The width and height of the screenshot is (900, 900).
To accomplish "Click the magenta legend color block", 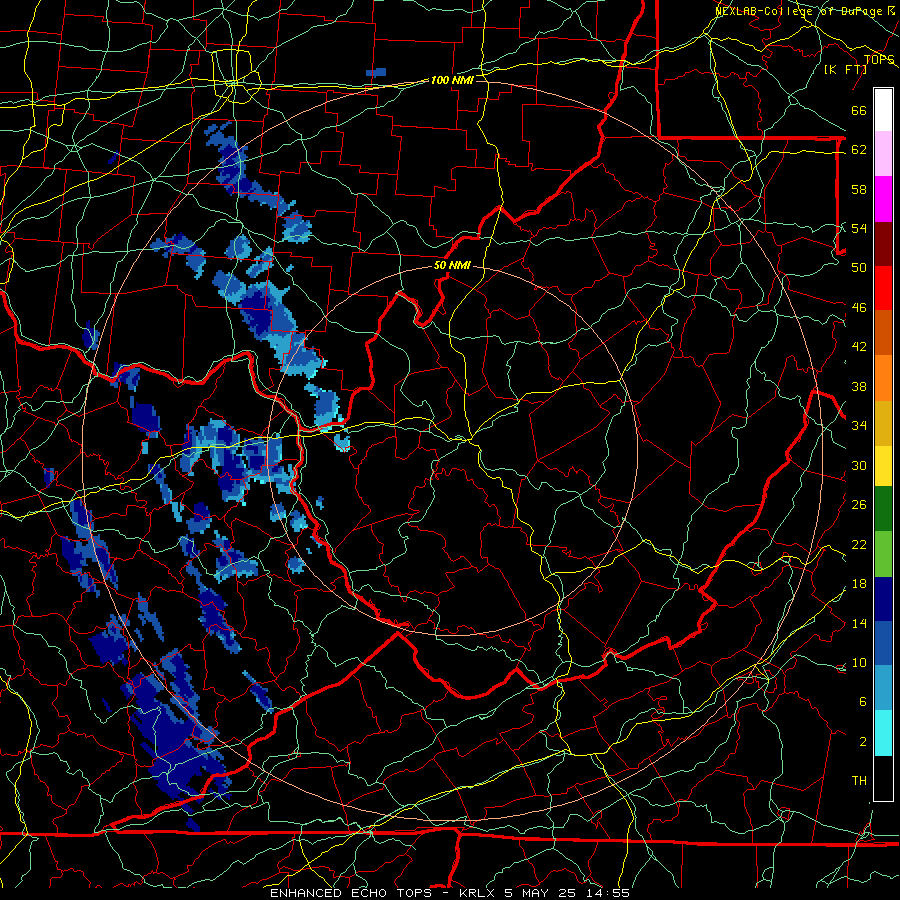I will click(883, 199).
